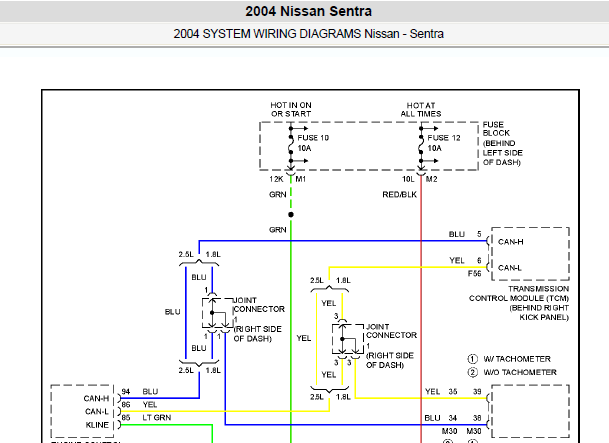The width and height of the screenshot is (609, 443).
Task: Click the "W/ TACHOMETER" legend entry
Action: coord(517,359)
